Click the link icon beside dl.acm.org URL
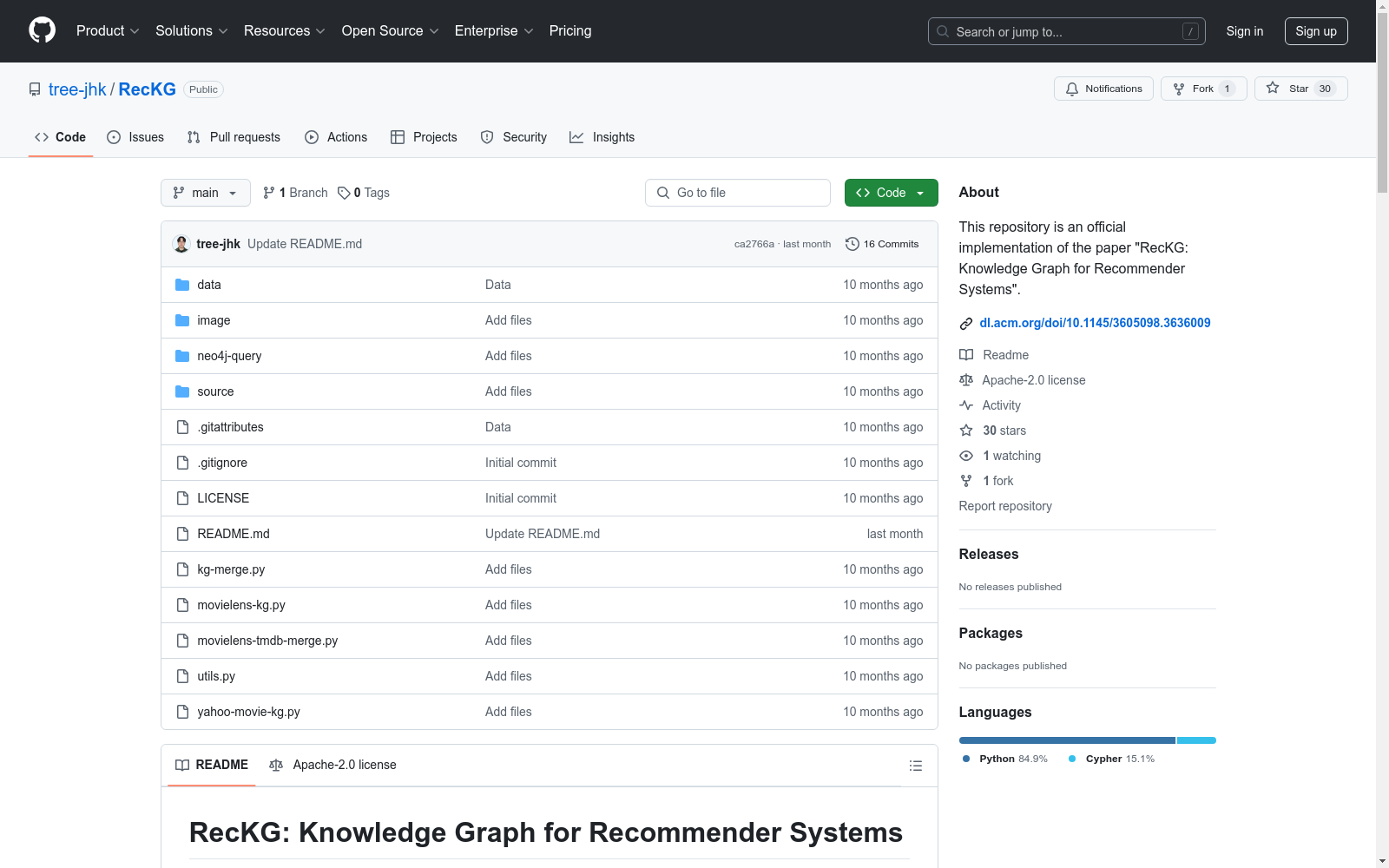 [x=966, y=324]
